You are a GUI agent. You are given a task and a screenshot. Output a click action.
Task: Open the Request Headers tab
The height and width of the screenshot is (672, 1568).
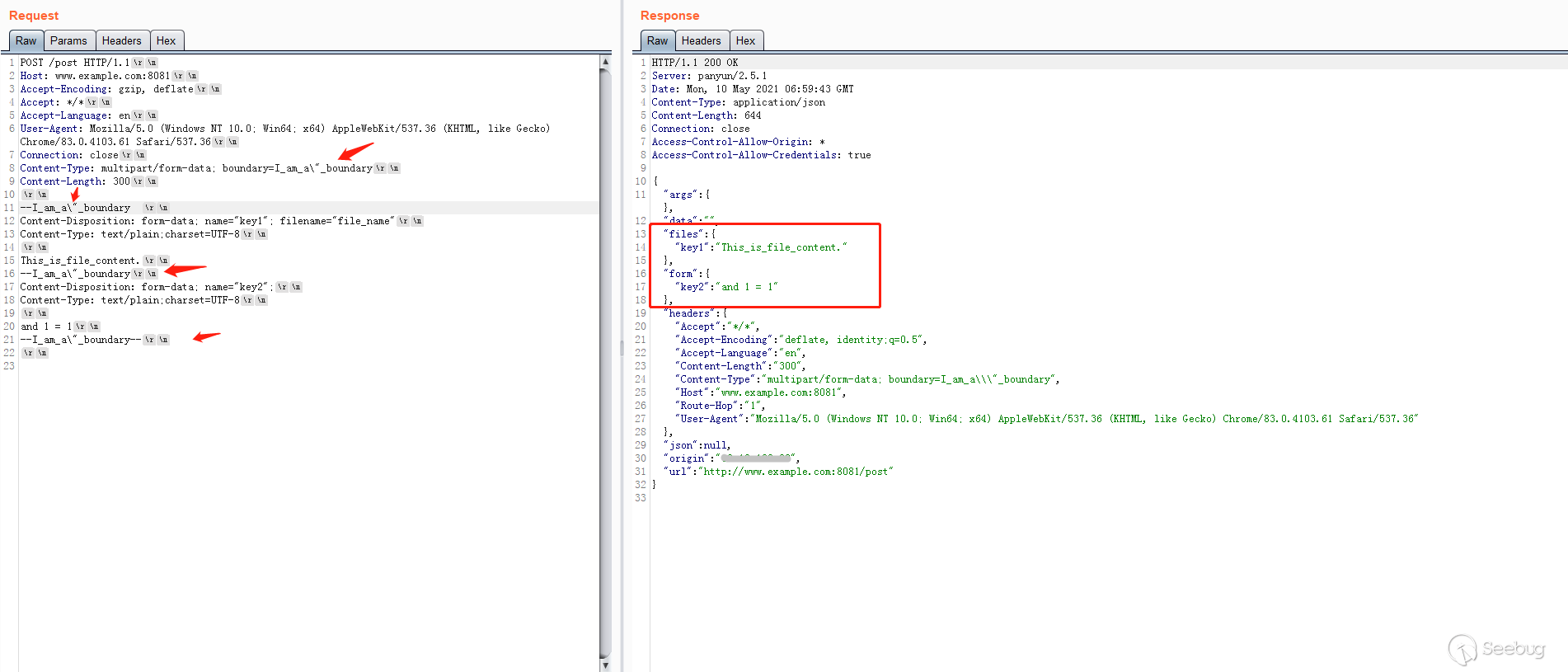121,40
